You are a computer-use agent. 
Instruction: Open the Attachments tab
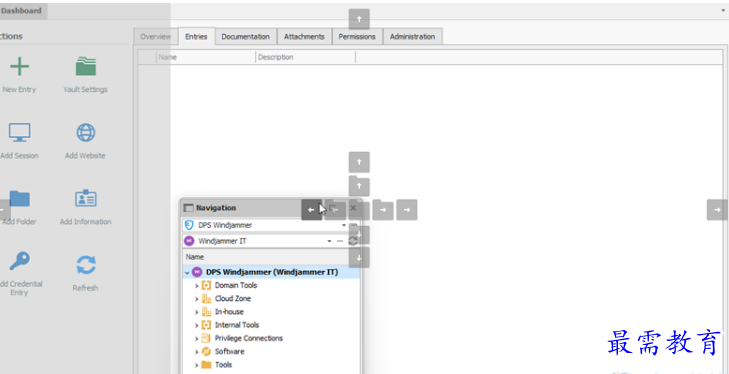(304, 37)
